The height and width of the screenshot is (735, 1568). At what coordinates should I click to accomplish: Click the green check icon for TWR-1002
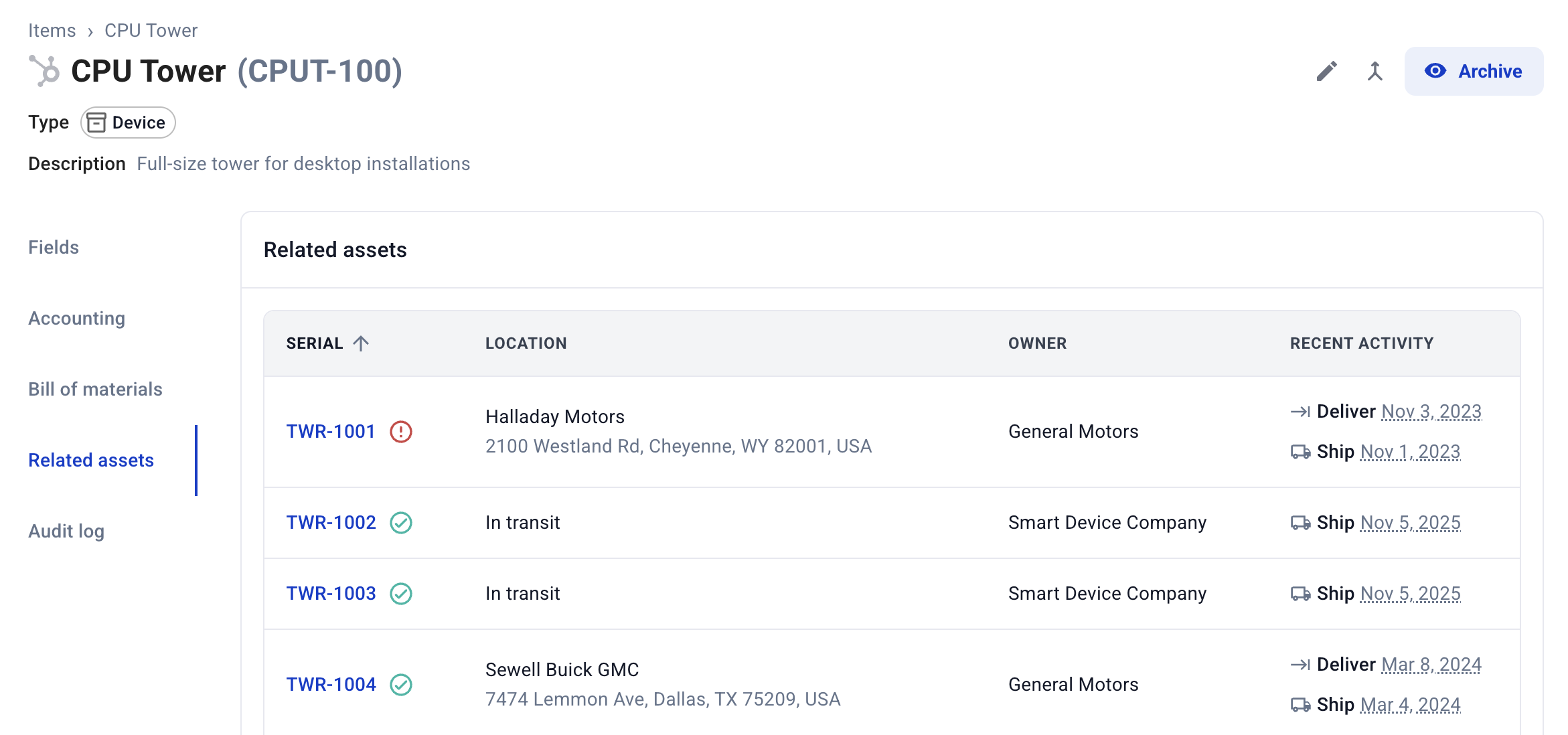tap(401, 523)
